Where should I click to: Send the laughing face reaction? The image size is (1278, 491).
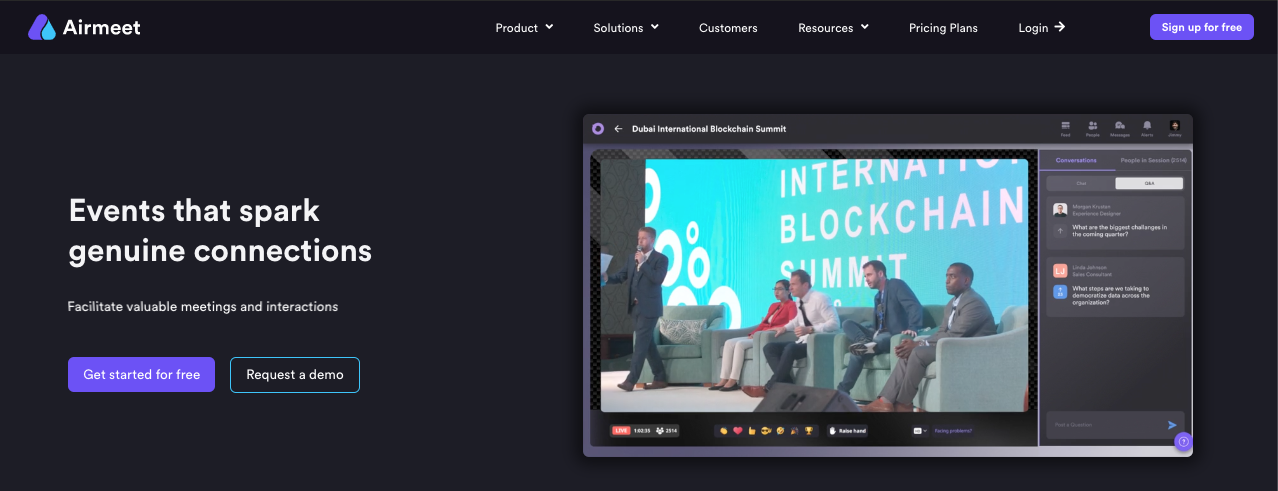click(780, 431)
